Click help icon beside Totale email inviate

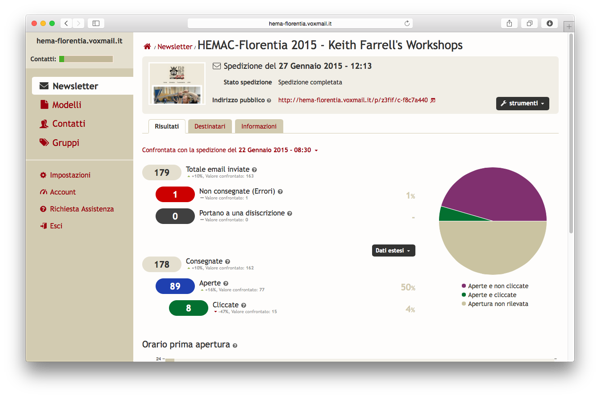[254, 170]
